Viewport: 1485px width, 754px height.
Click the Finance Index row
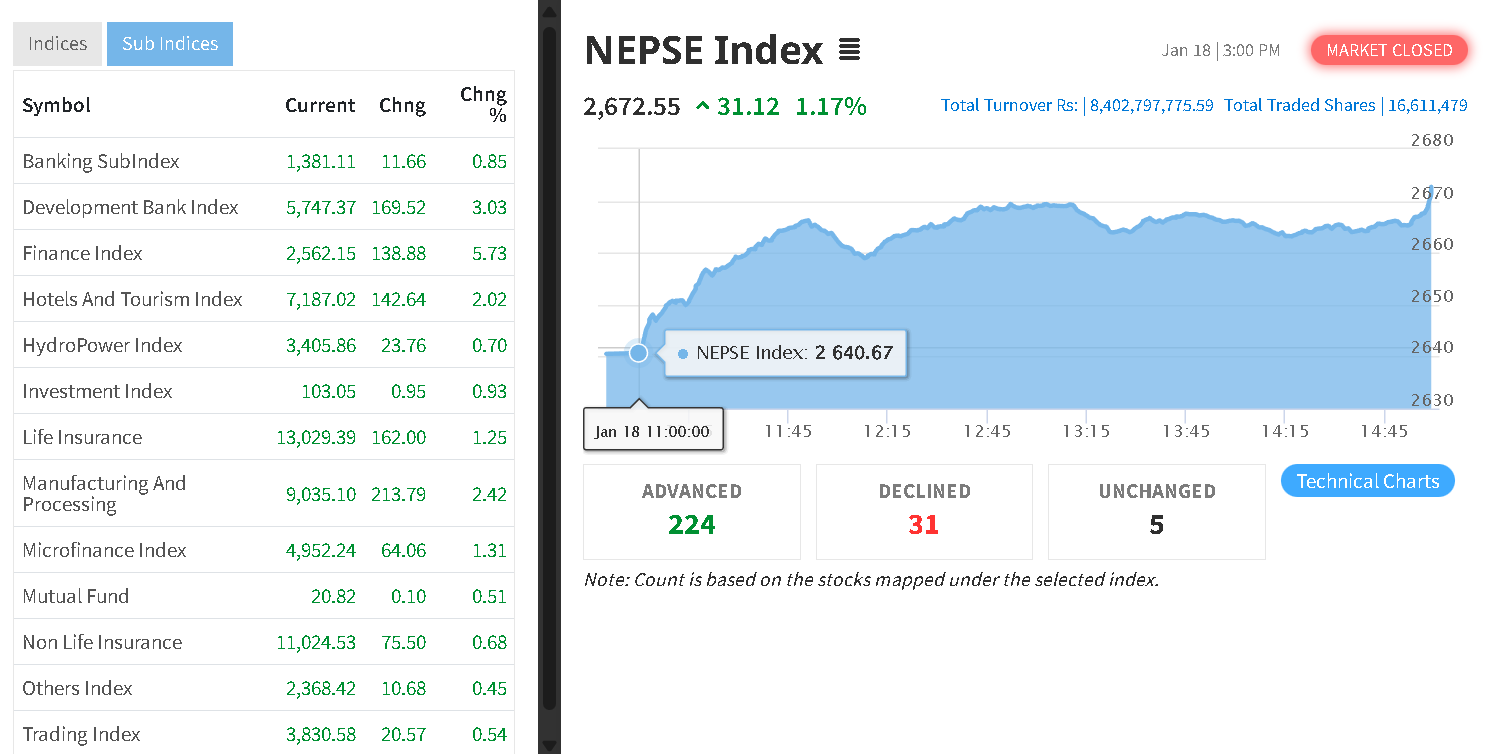click(82, 253)
